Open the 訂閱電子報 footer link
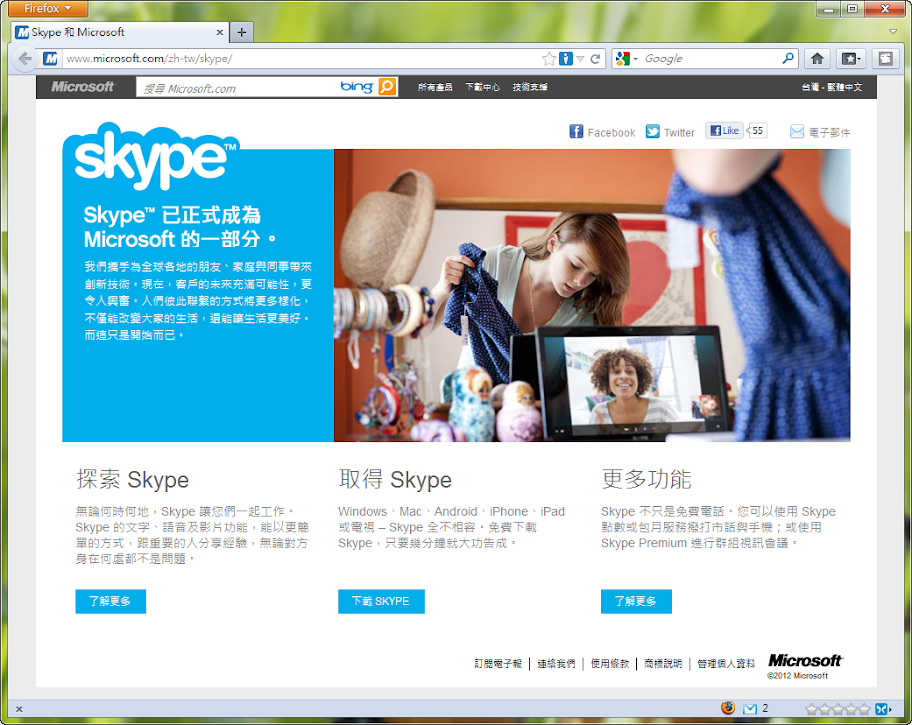 tap(498, 663)
